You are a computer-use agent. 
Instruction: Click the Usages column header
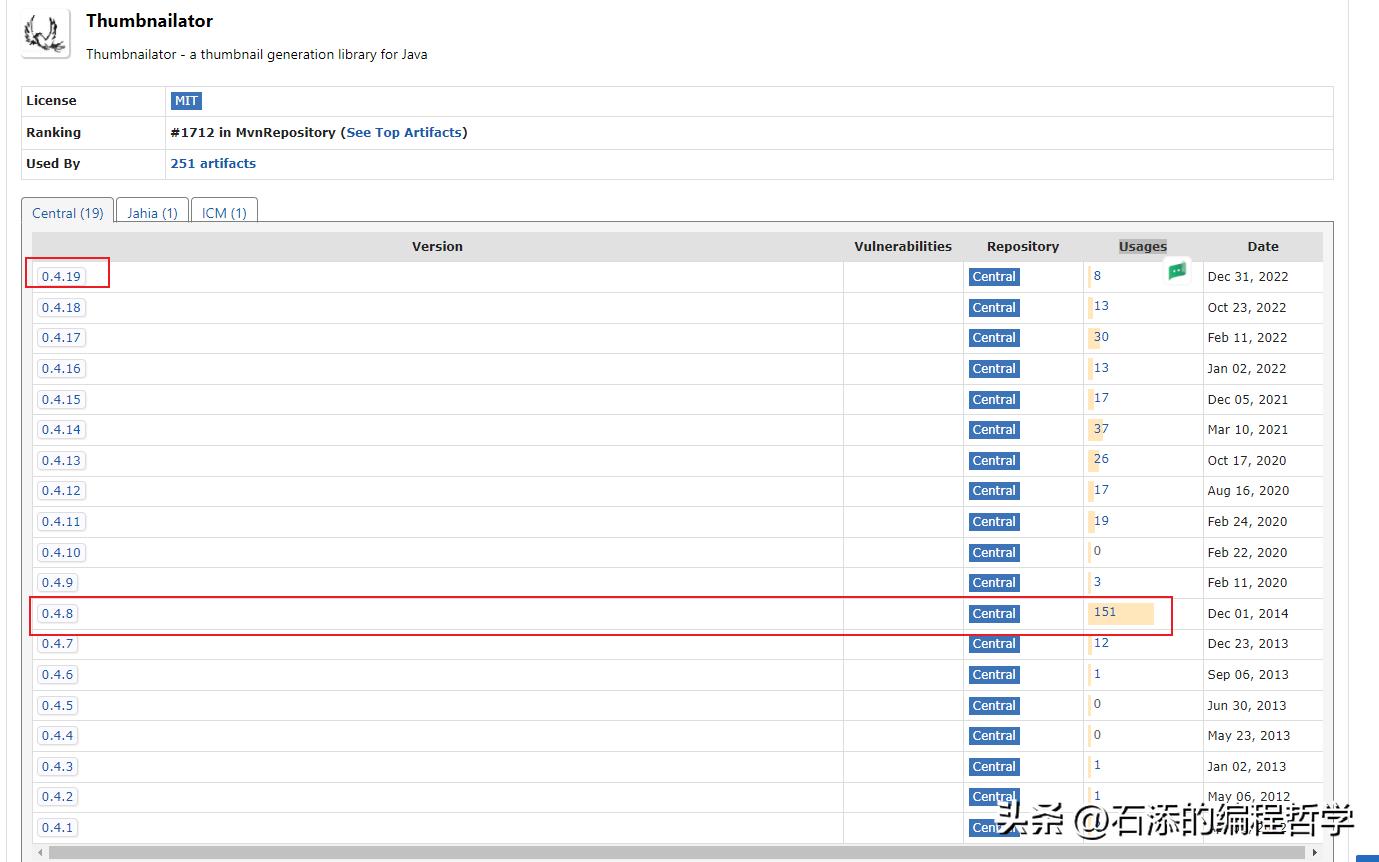pos(1143,247)
